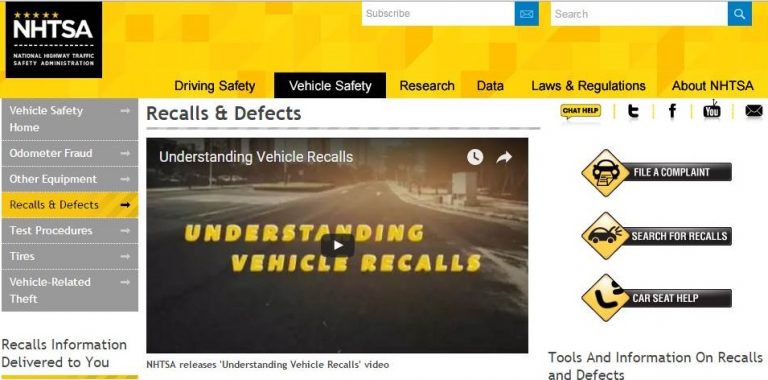The width and height of the screenshot is (768, 380).
Task: Open the Driving Safety menu
Action: [215, 86]
